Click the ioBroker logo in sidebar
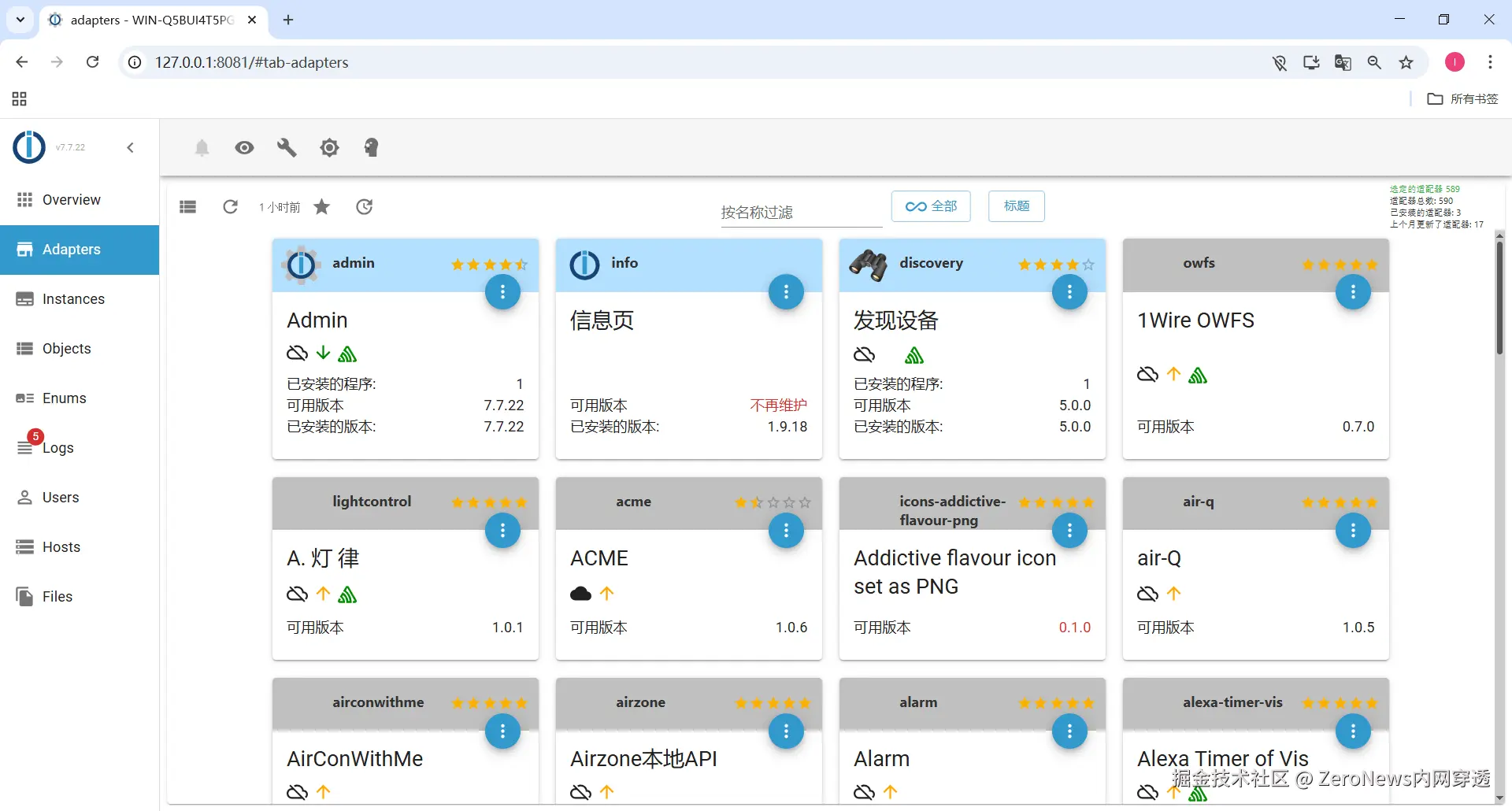Viewport: 1512px width, 811px height. pyautogui.click(x=30, y=147)
